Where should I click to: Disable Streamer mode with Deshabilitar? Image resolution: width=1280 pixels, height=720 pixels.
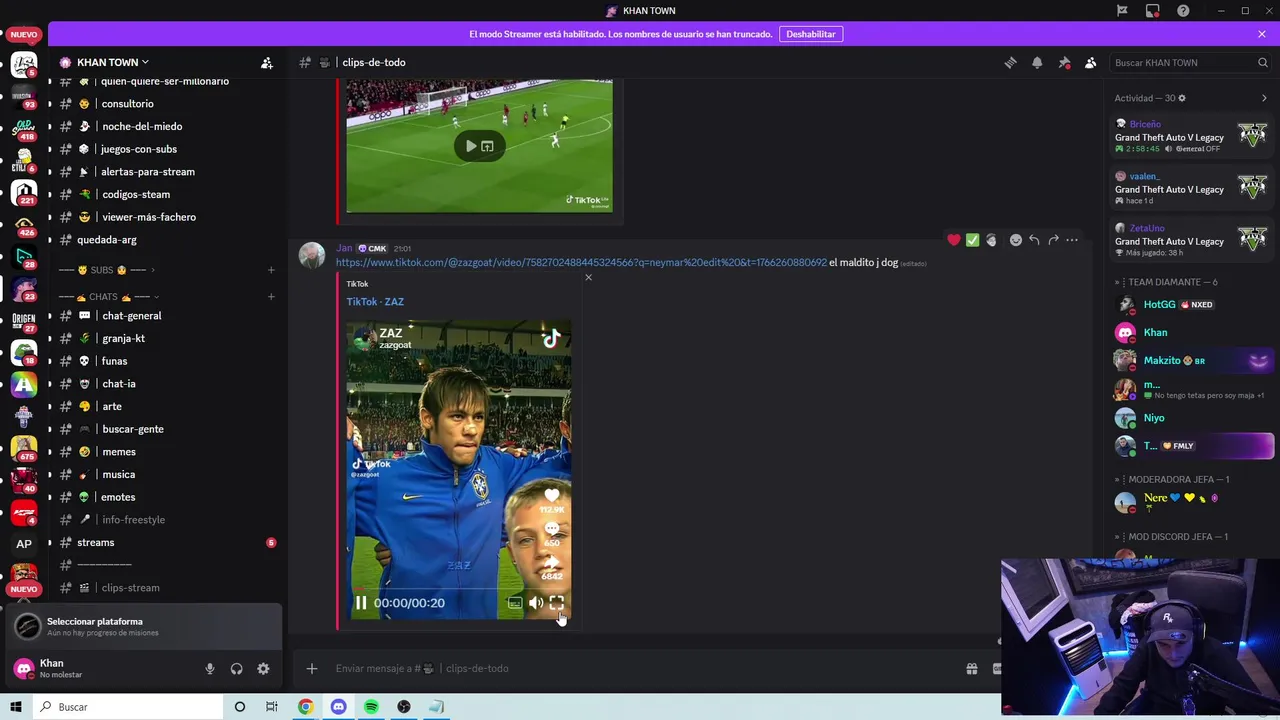click(x=811, y=34)
